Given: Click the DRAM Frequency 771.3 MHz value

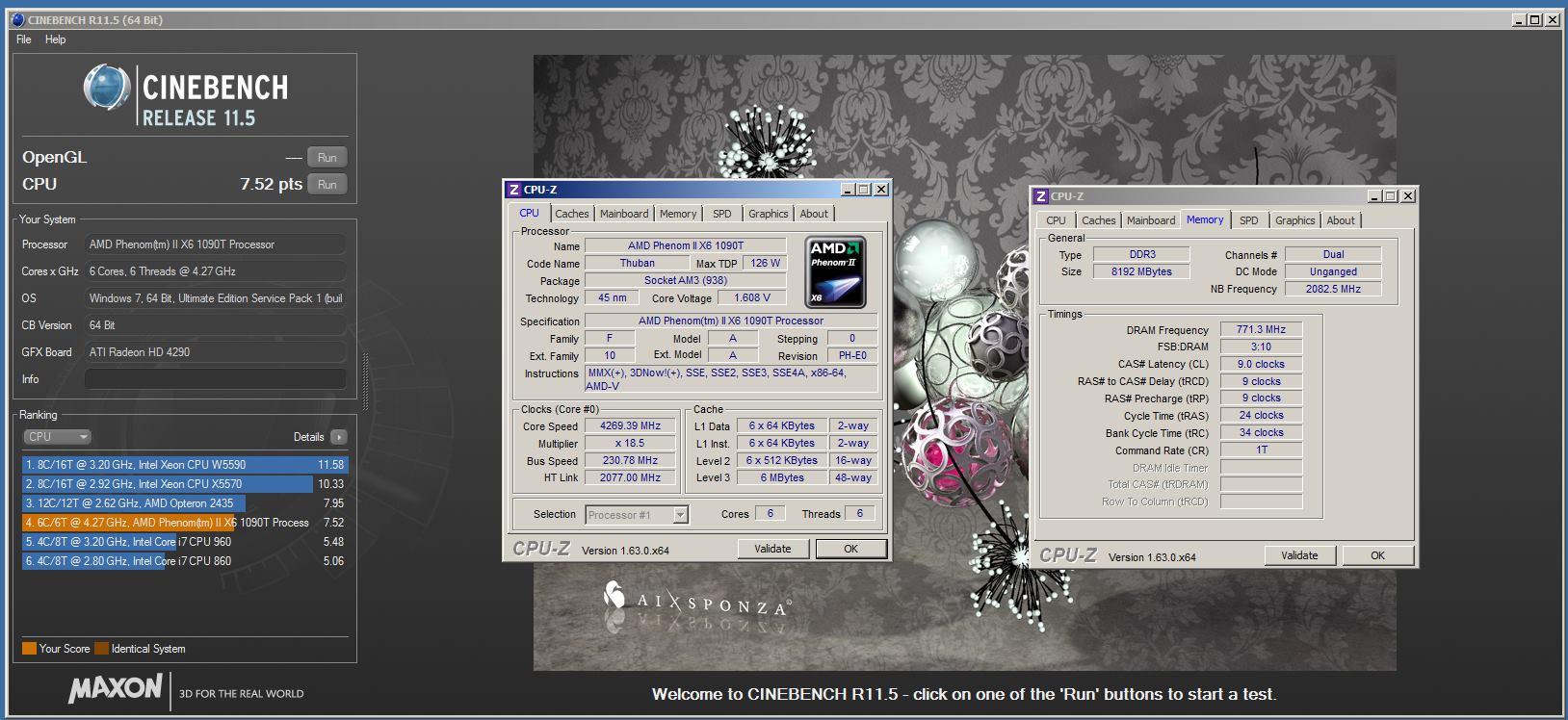Looking at the screenshot, I should tap(1261, 329).
